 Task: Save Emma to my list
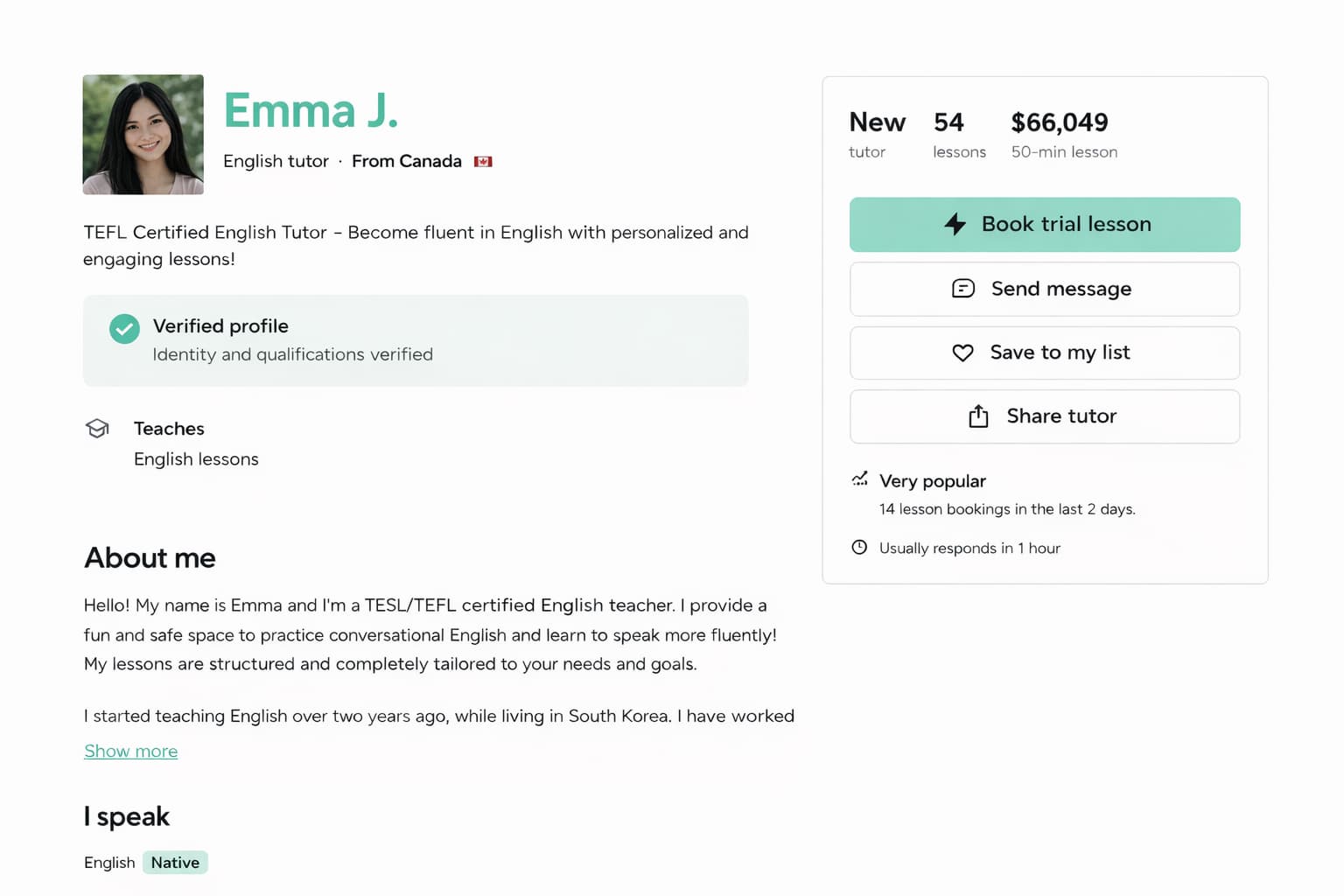tap(1044, 353)
